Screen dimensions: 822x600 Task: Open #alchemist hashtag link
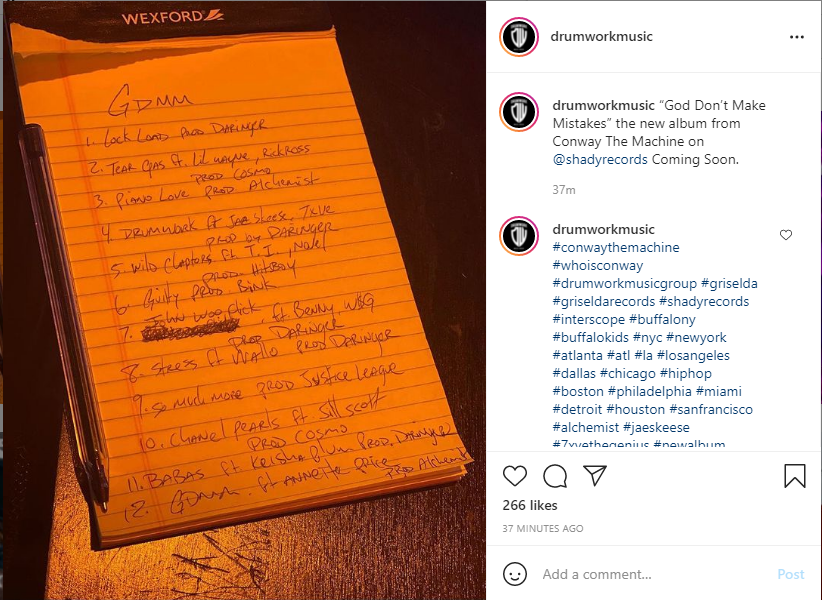(586, 427)
